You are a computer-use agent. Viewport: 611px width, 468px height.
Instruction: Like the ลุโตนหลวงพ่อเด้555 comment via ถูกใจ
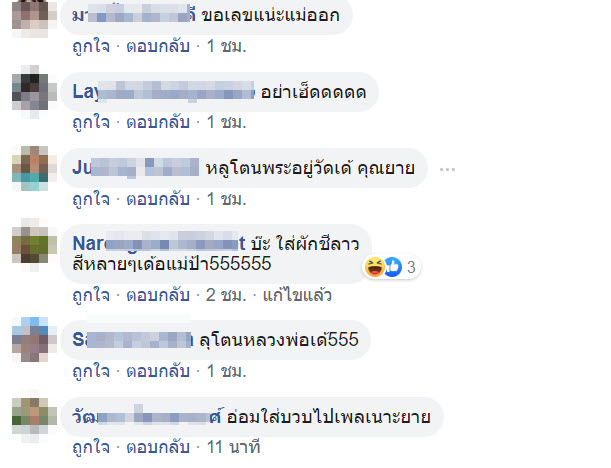(x=91, y=371)
